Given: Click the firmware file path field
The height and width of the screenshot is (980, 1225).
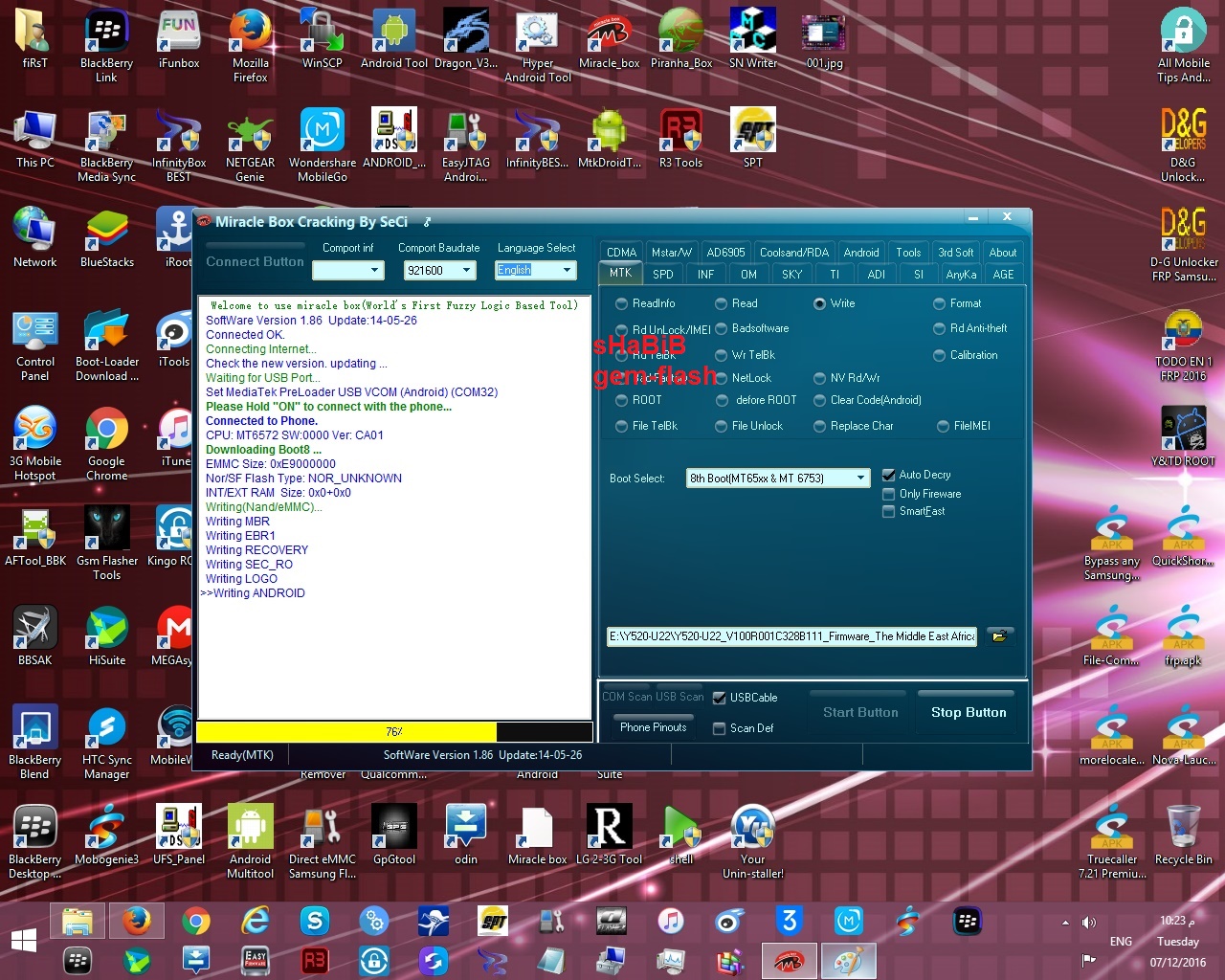Looking at the screenshot, I should coord(791,636).
